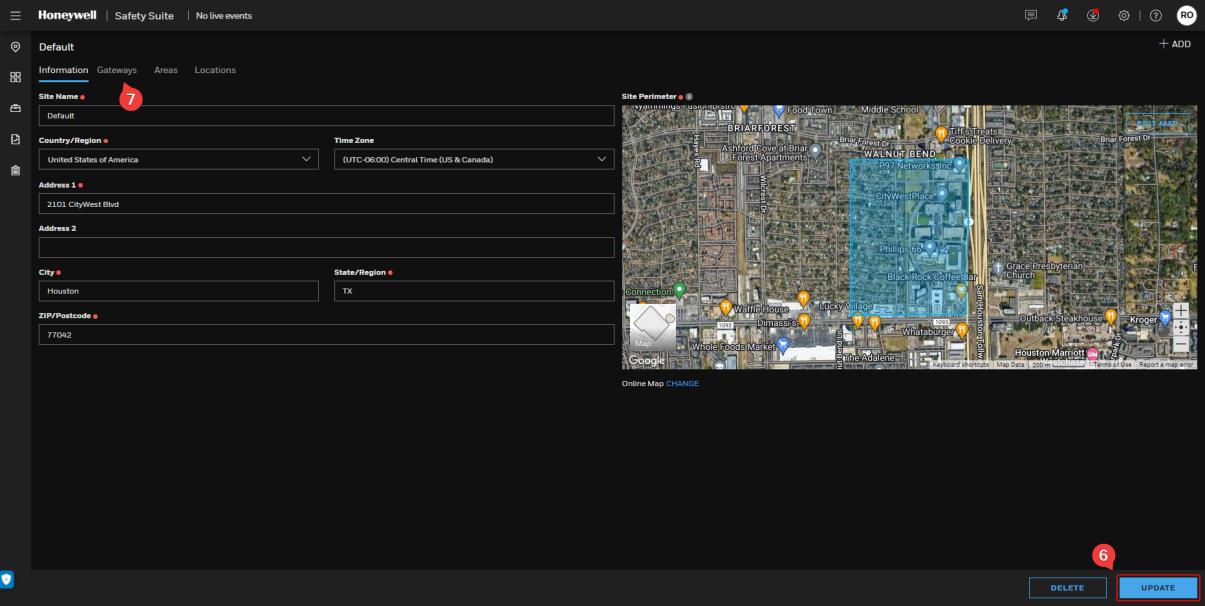The width and height of the screenshot is (1205, 606).
Task: Click the ZIP/Postcode input field
Action: coord(326,335)
